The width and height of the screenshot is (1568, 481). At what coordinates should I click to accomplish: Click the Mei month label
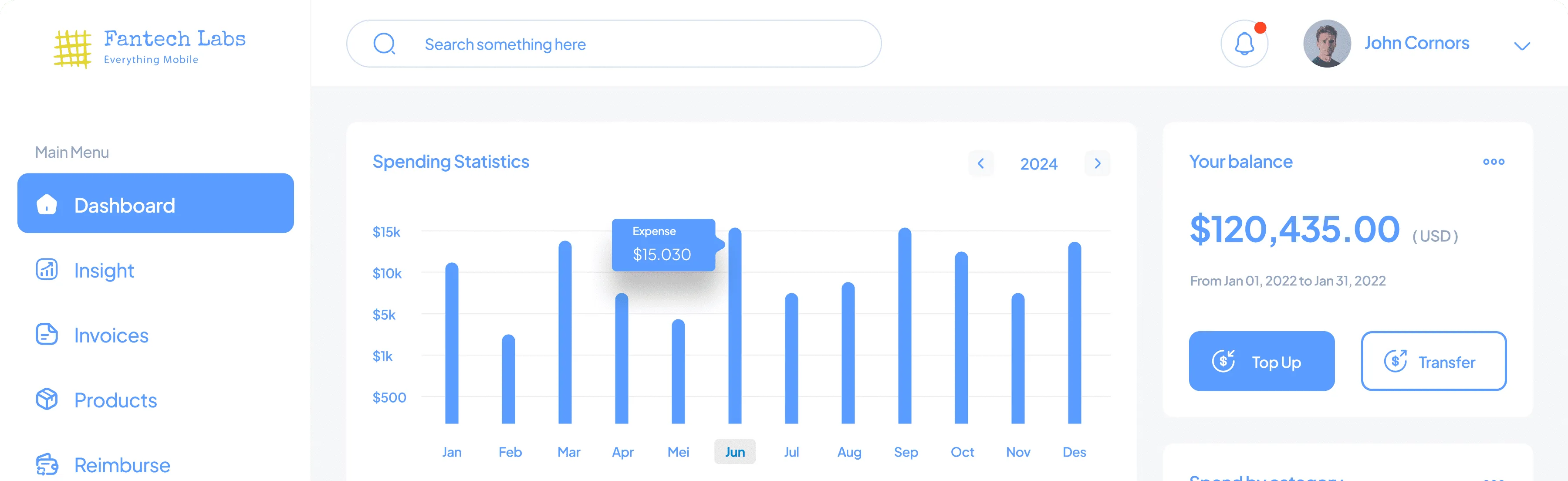678,452
